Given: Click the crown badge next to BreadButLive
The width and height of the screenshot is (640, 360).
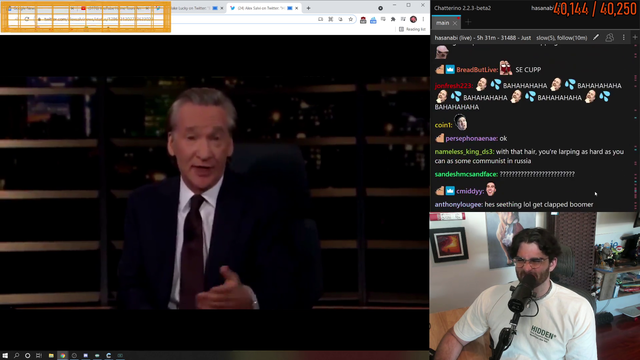Looking at the screenshot, I should click(450, 69).
